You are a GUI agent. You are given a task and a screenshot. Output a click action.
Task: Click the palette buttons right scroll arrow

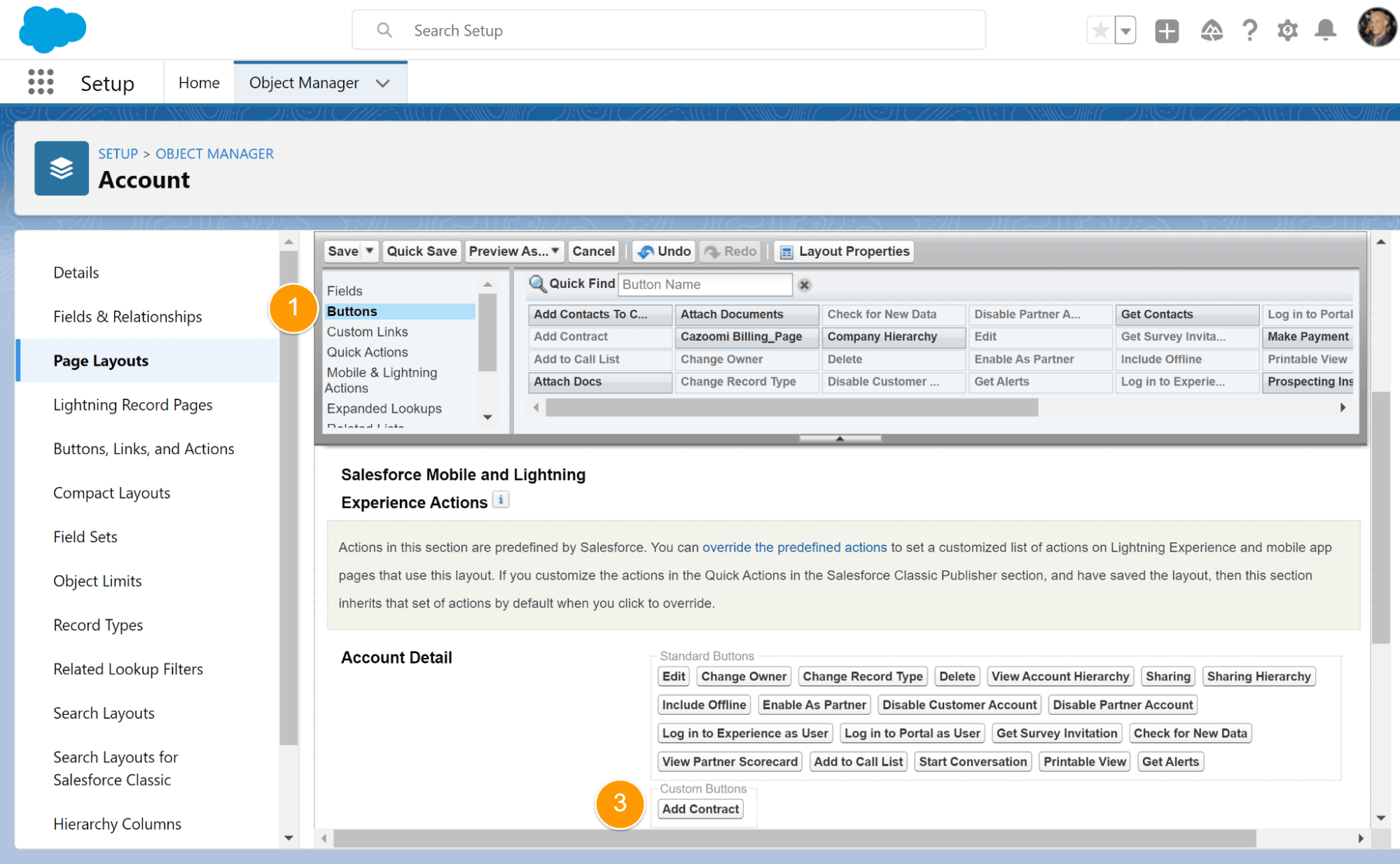(1343, 407)
